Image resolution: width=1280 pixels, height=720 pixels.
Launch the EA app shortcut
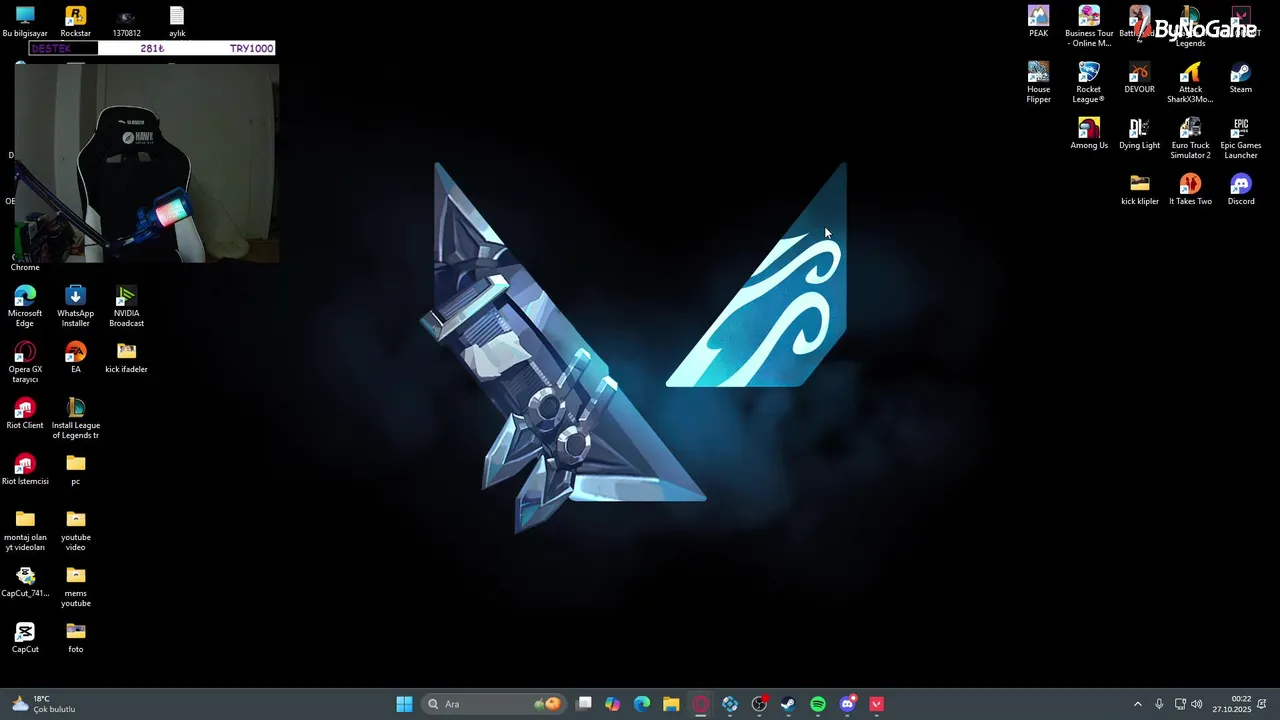75,357
